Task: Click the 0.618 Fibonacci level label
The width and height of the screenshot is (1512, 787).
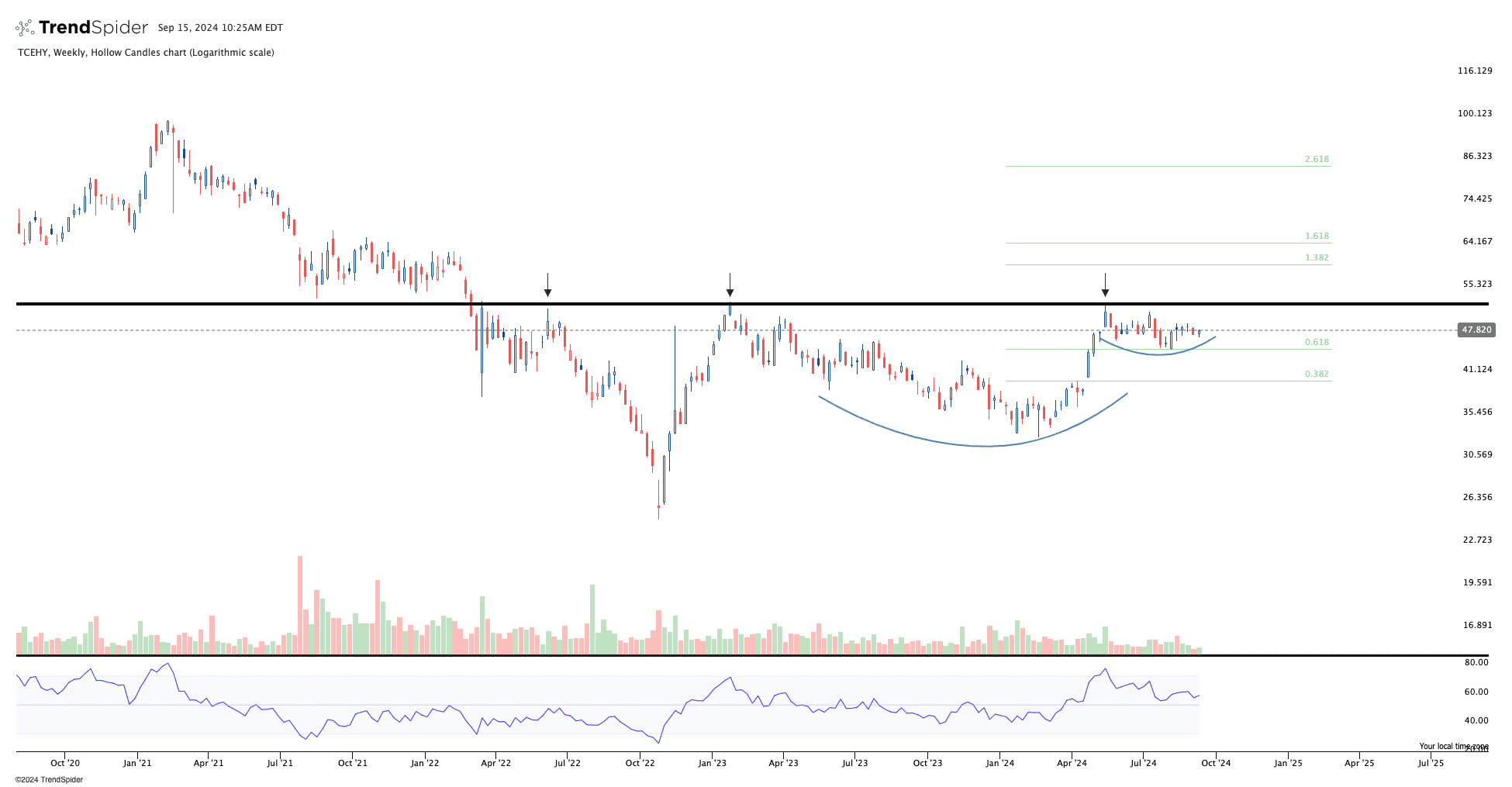Action: tap(1316, 343)
